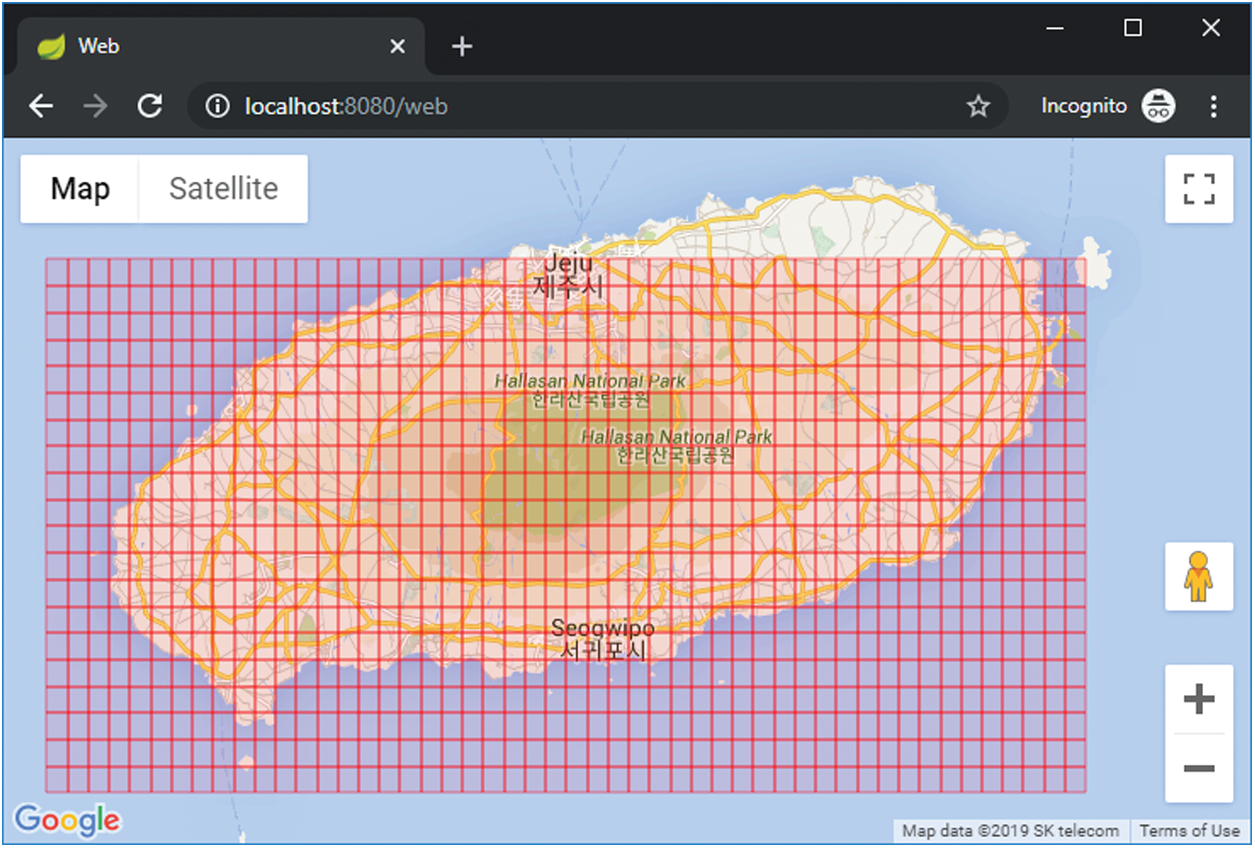
Task: Select the Map view type
Action: tap(80, 189)
